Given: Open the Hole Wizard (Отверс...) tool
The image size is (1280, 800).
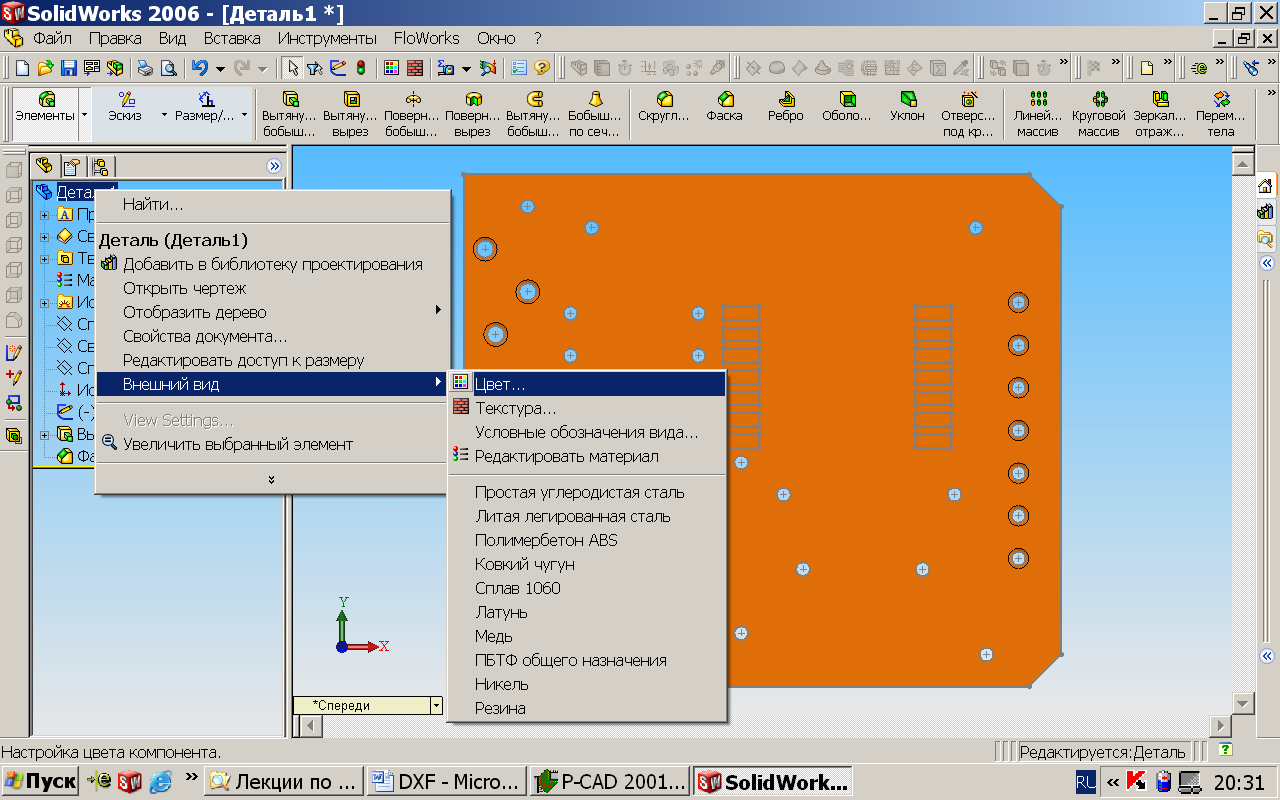Looking at the screenshot, I should coord(968,113).
